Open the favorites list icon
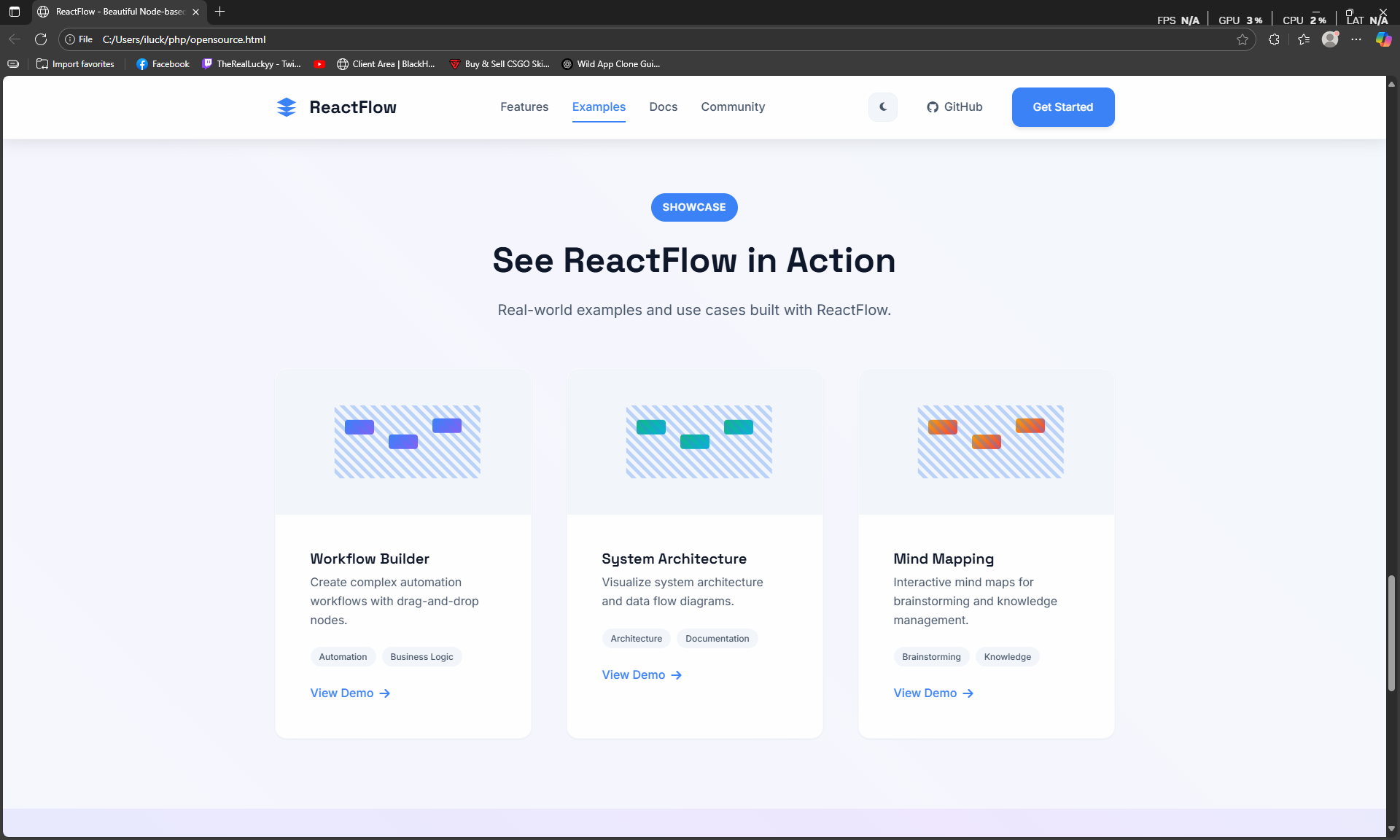This screenshot has height=840, width=1400. pos(1304,39)
